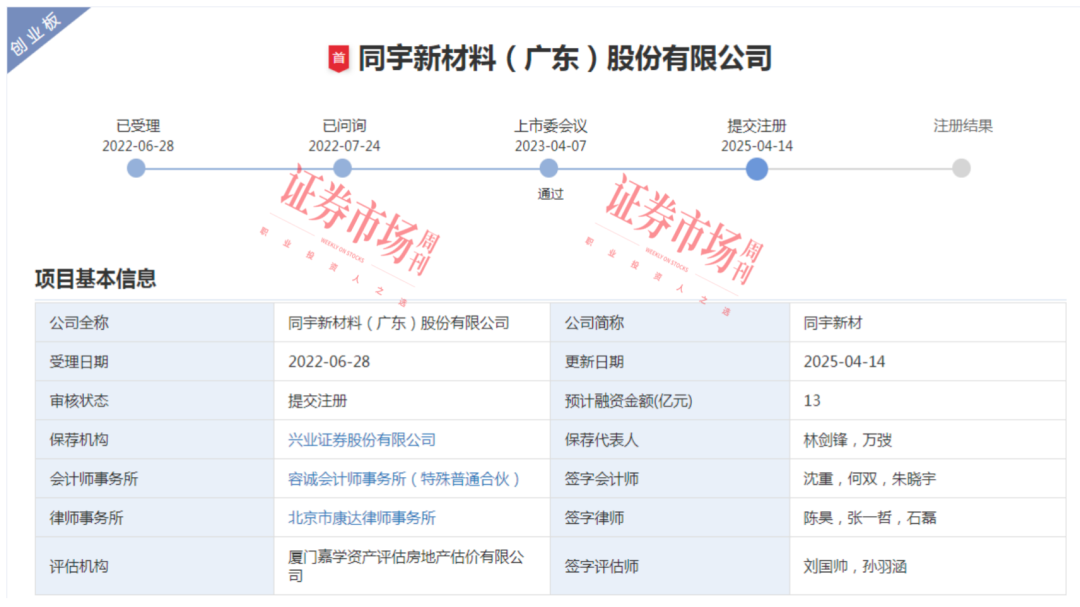Open the 兴业证券股份有限公司 link
1080x607 pixels.
click(x=362, y=440)
